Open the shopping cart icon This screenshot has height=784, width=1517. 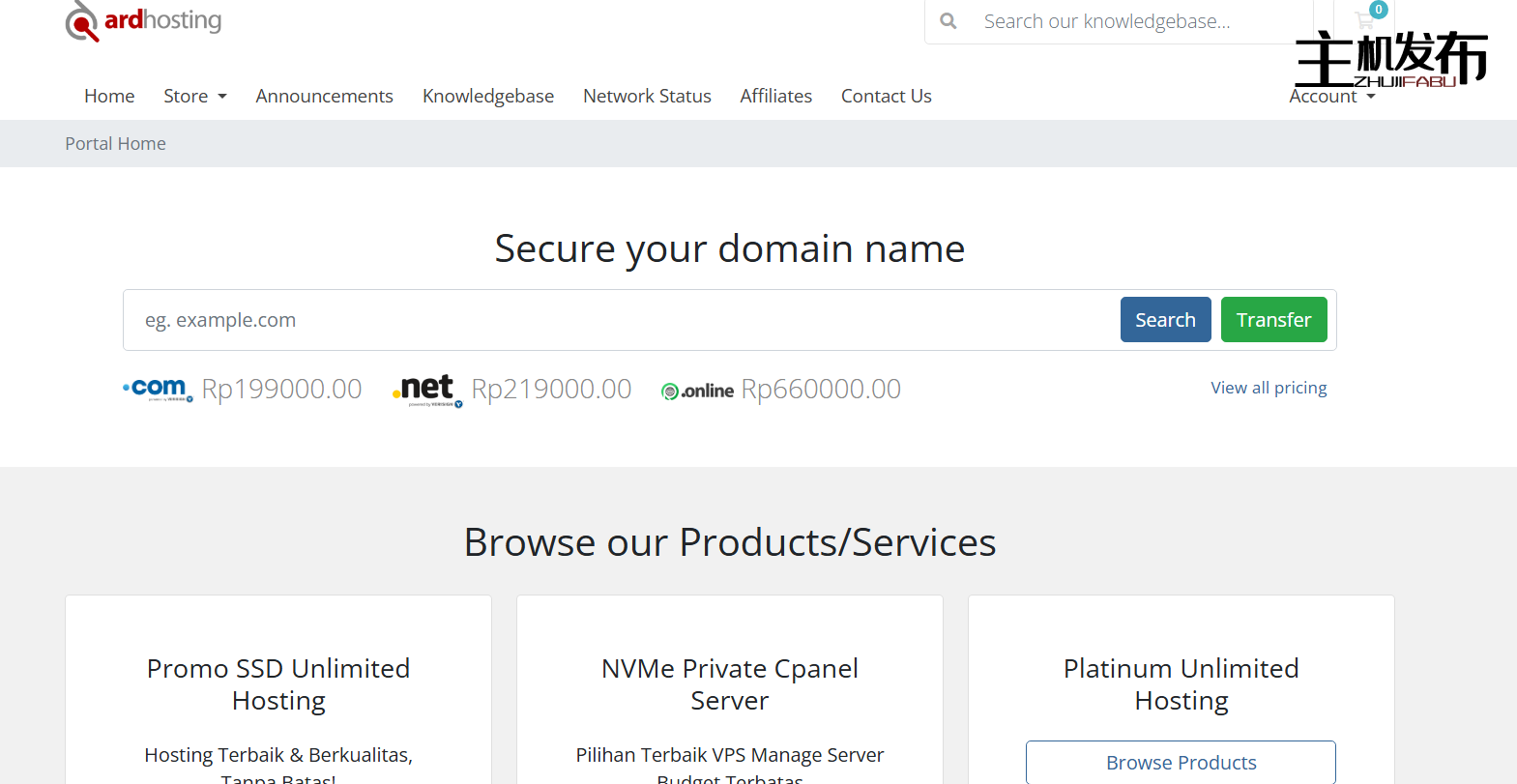1365,19
